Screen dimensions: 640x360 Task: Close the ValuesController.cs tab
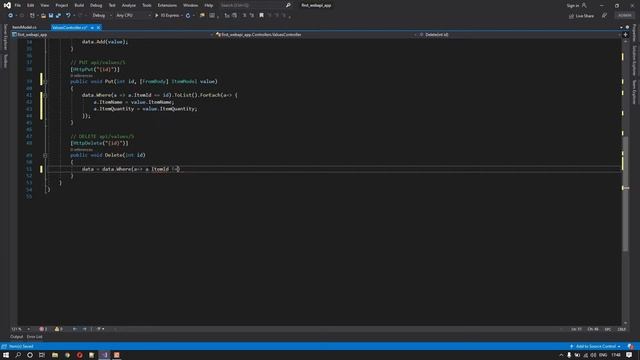[x=98, y=28]
